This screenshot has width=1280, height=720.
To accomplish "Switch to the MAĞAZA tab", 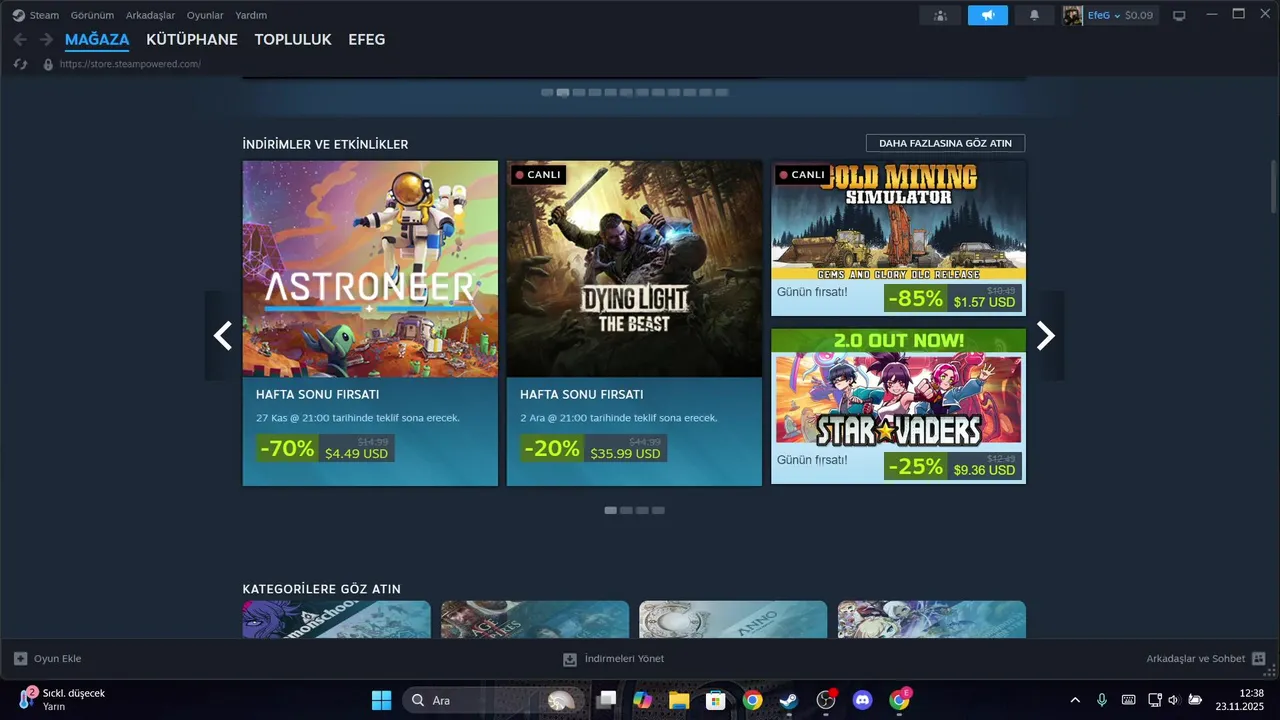I will point(97,40).
